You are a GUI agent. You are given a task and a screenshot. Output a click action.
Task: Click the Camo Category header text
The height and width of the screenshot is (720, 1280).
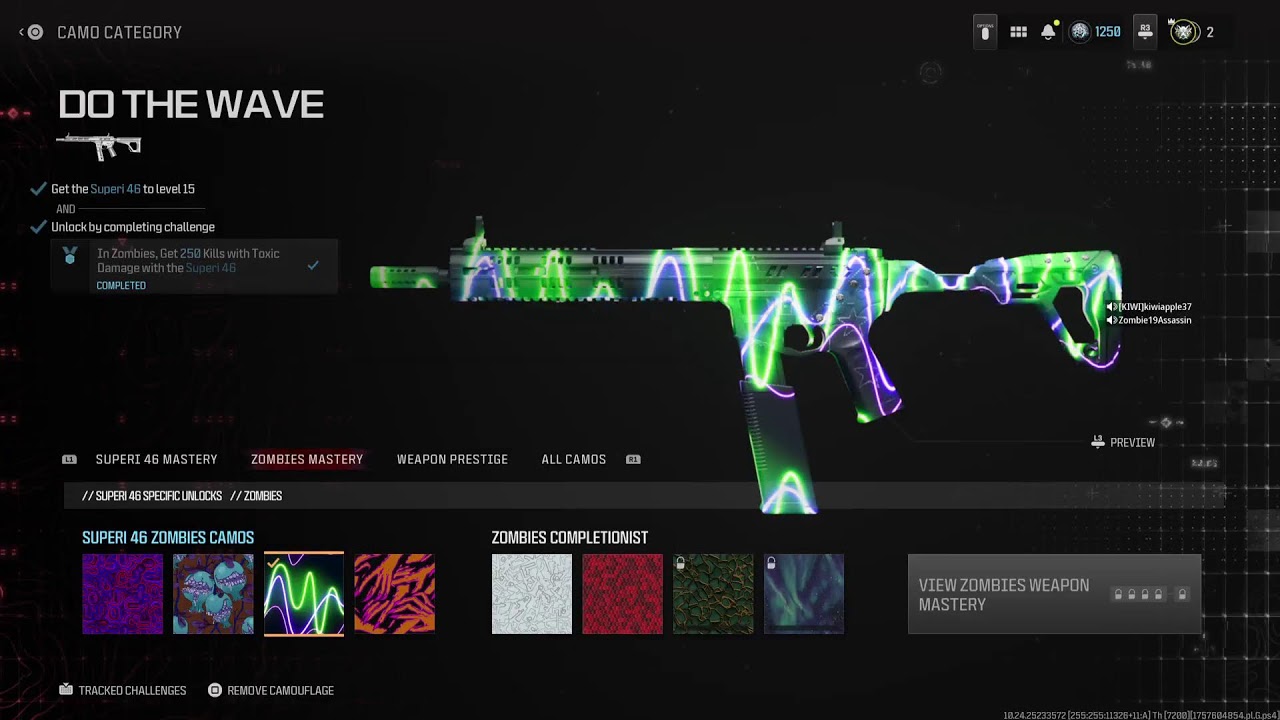pos(119,32)
